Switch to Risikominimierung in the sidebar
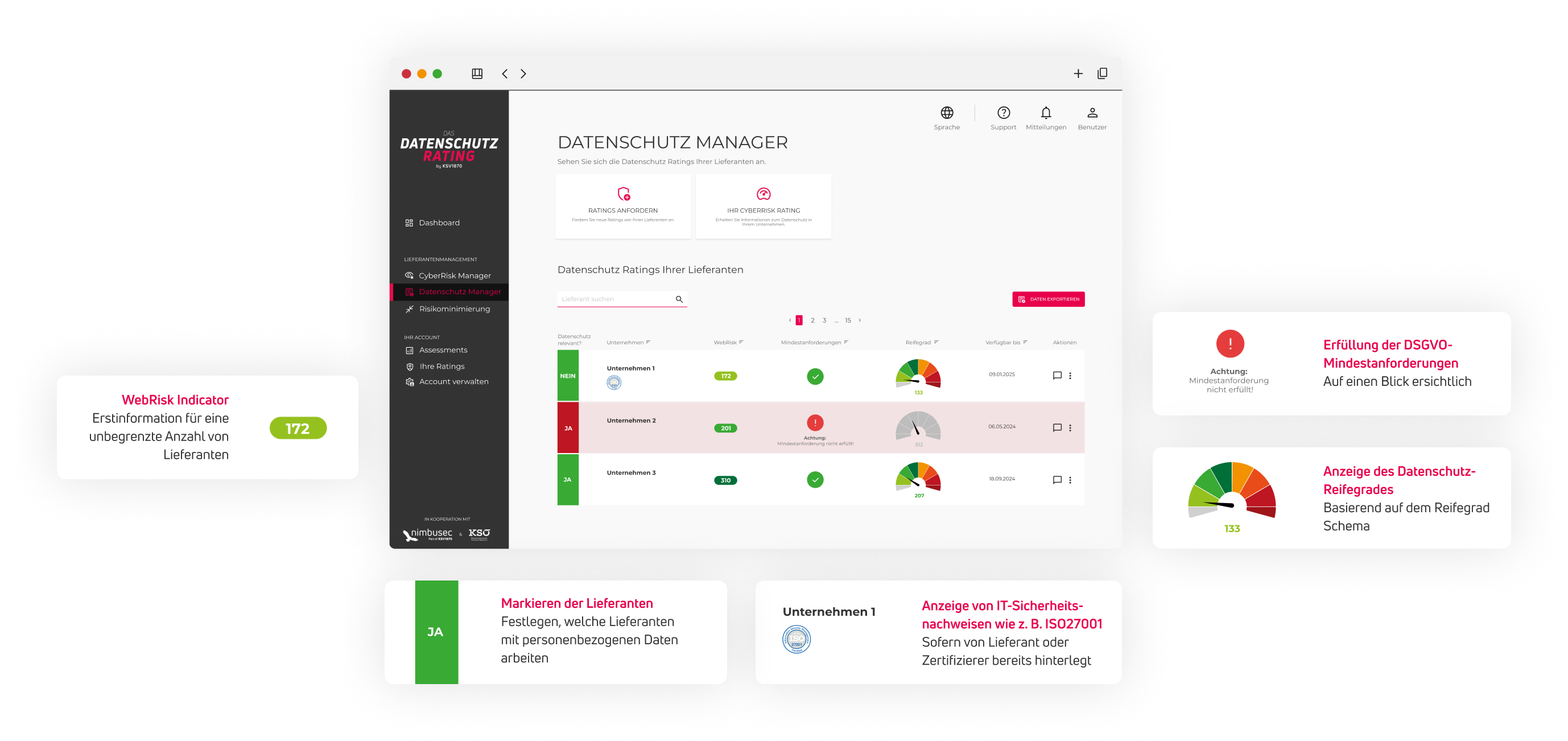This screenshot has width=1568, height=741. pyautogui.click(x=454, y=308)
